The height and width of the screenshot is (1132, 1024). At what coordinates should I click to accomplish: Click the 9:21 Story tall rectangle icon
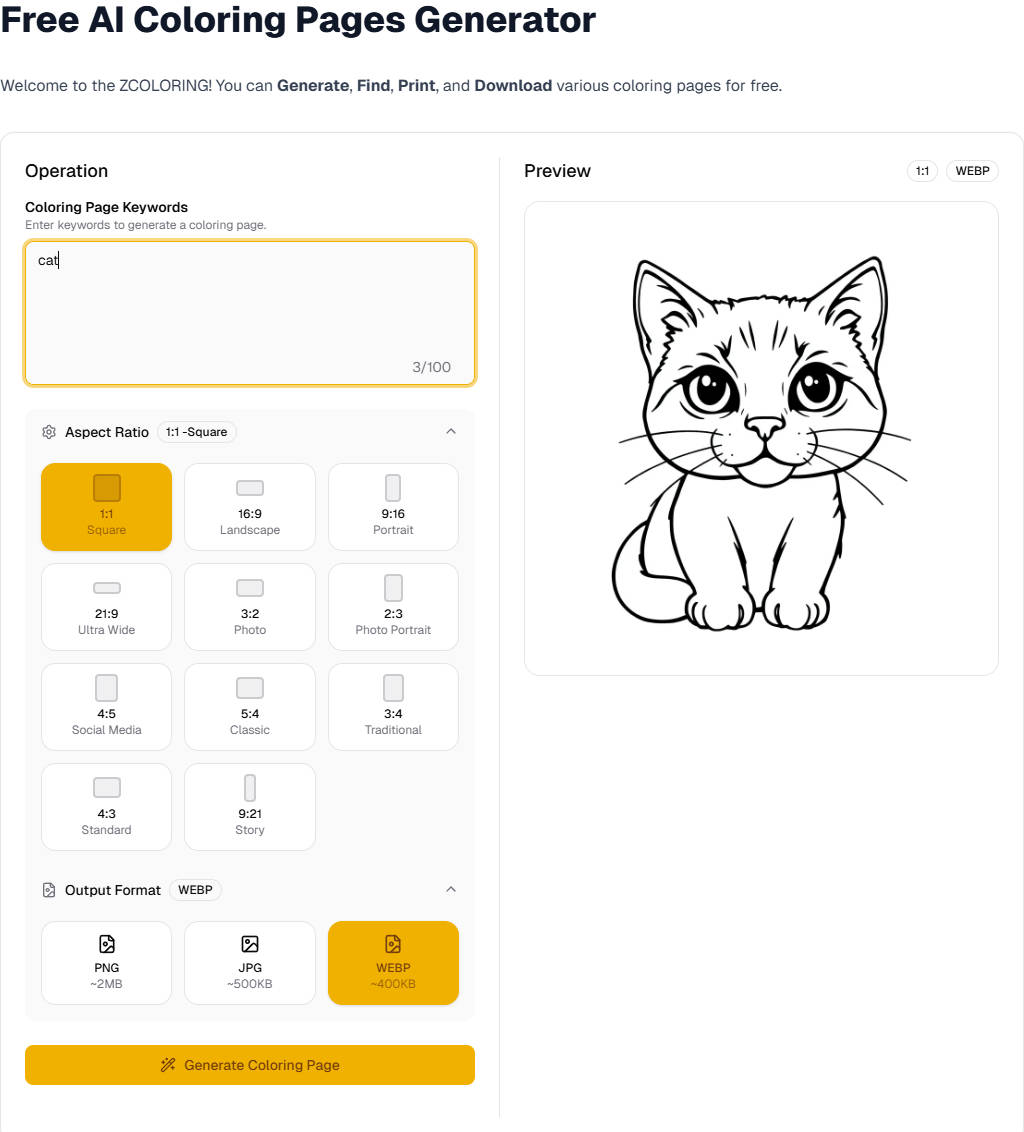[x=250, y=787]
